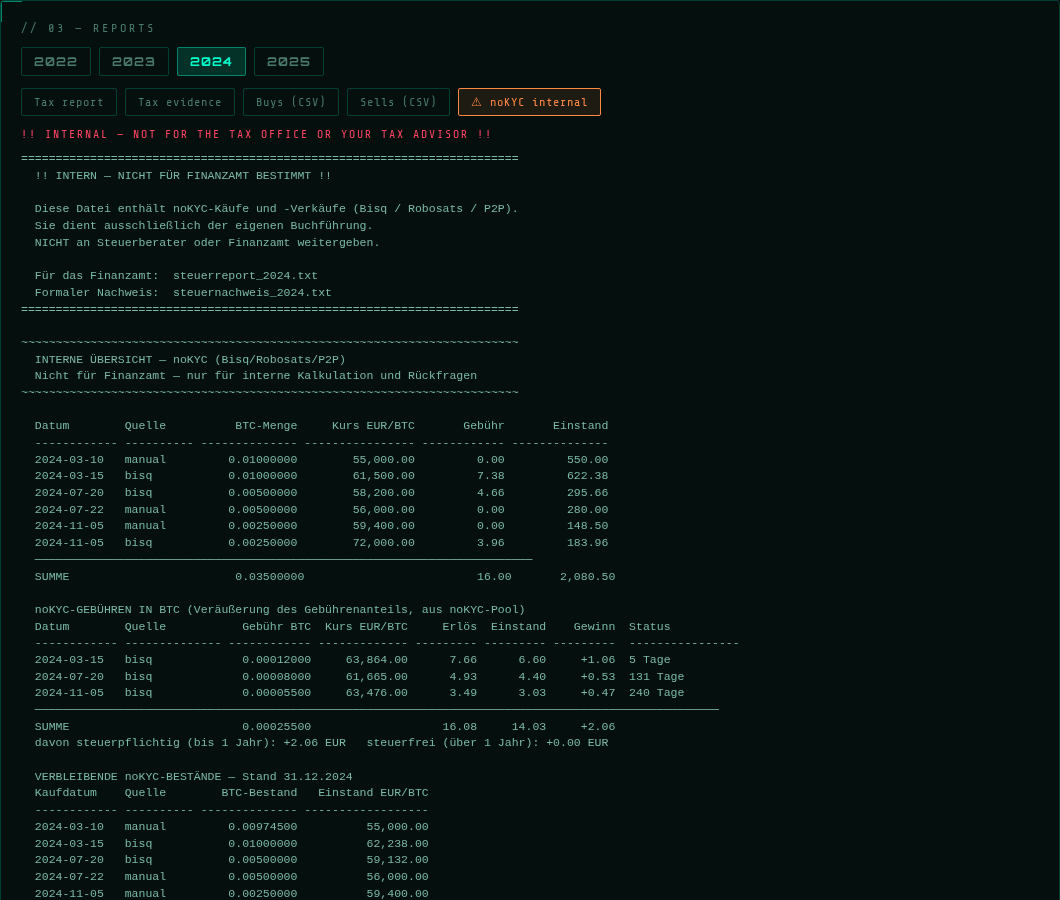Open the noKYC internal report
Image resolution: width=1060 pixels, height=900 pixels.
coord(529,102)
